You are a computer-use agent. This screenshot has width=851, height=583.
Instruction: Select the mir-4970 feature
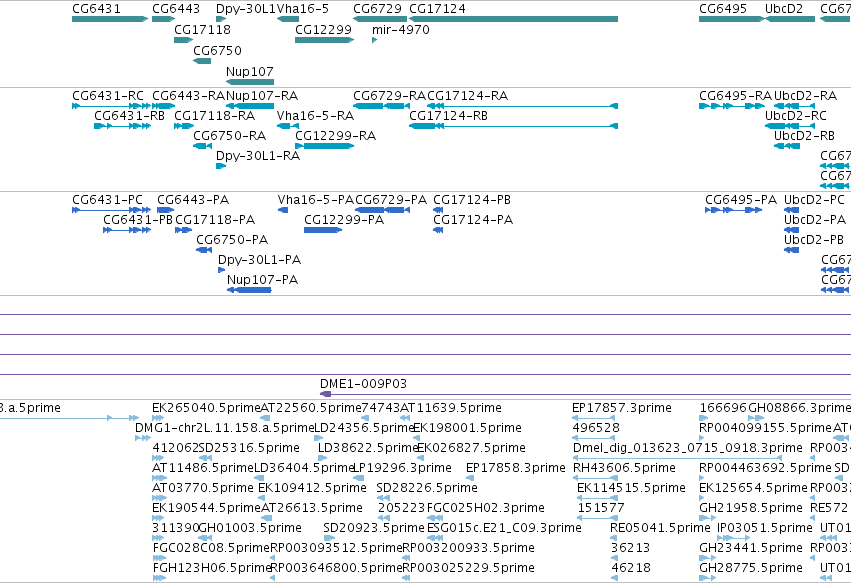click(374, 40)
